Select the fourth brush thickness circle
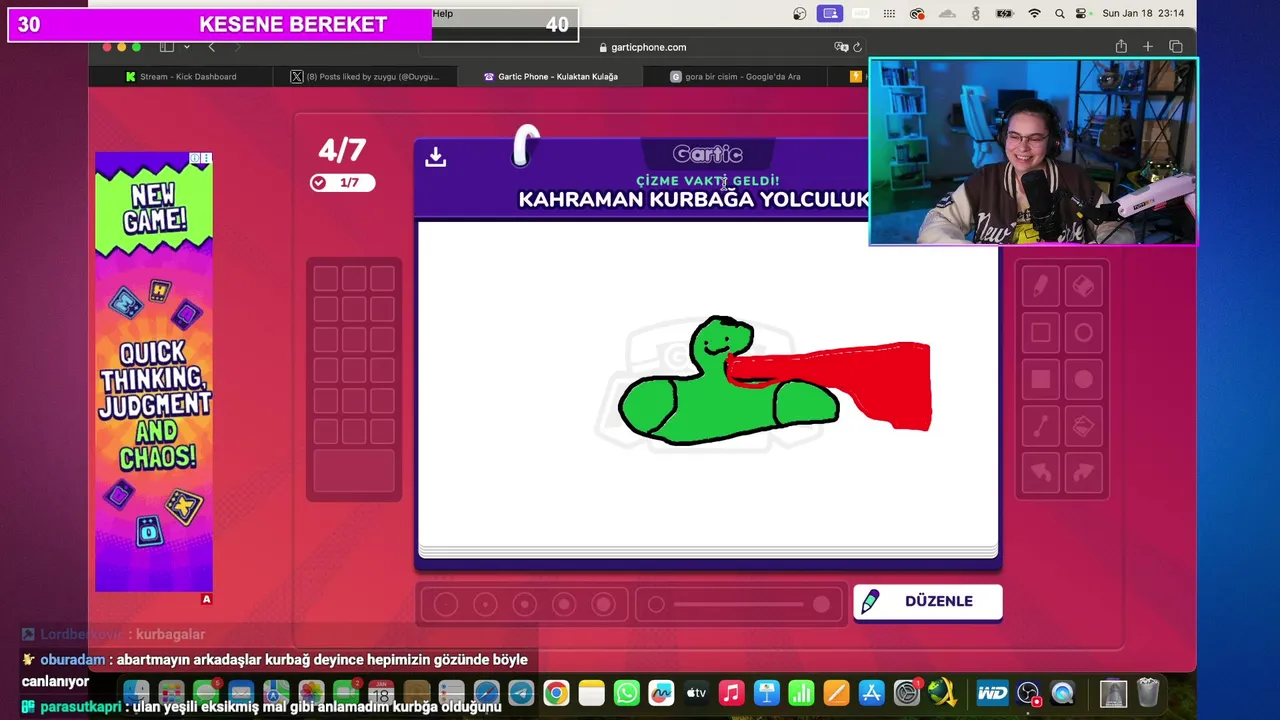 tap(564, 604)
